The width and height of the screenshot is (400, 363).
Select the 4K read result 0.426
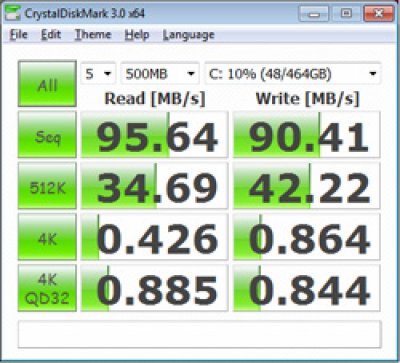coord(155,237)
